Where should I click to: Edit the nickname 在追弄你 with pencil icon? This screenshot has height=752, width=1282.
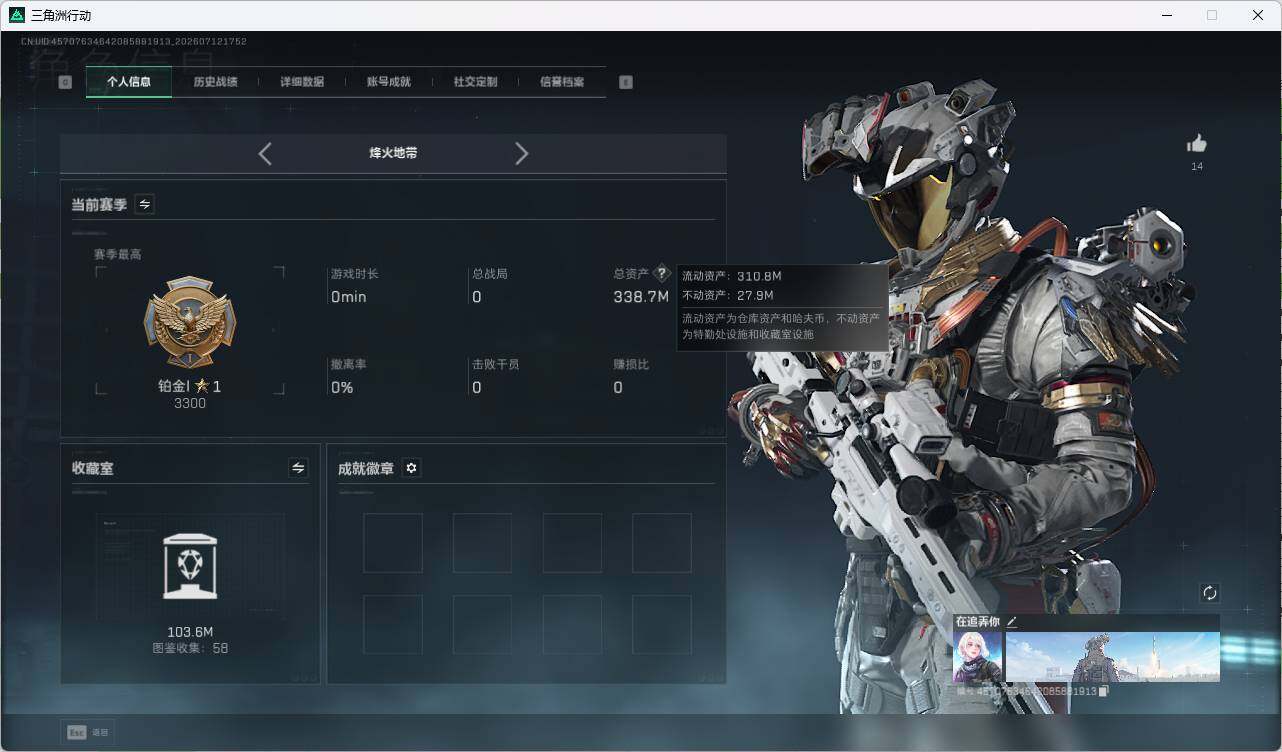coord(1012,622)
